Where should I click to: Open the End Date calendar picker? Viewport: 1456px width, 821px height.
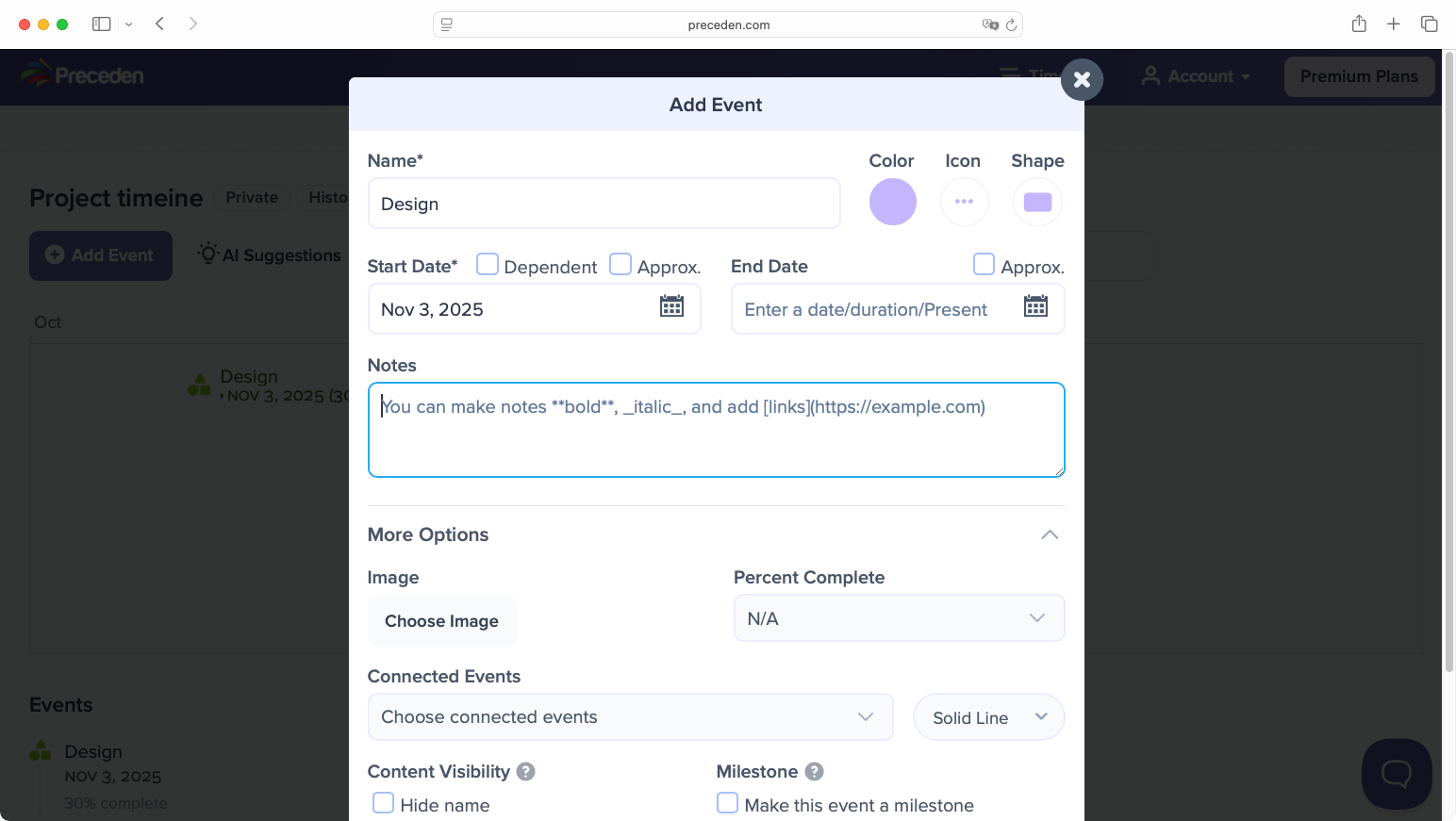tap(1035, 306)
